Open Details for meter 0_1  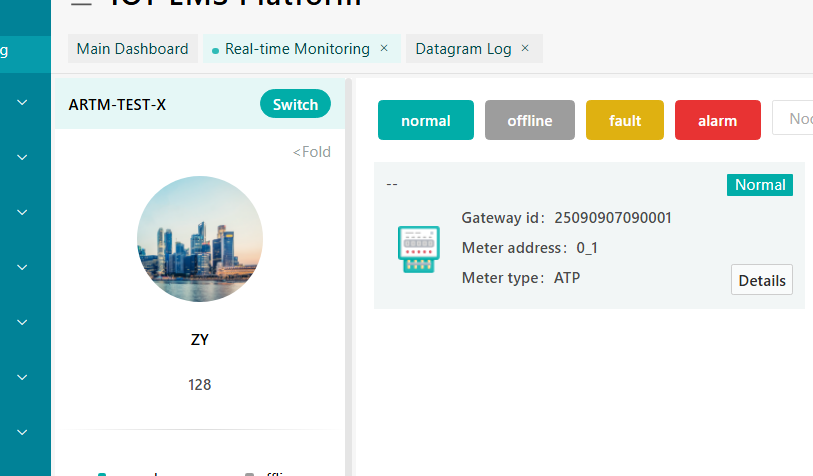[761, 280]
